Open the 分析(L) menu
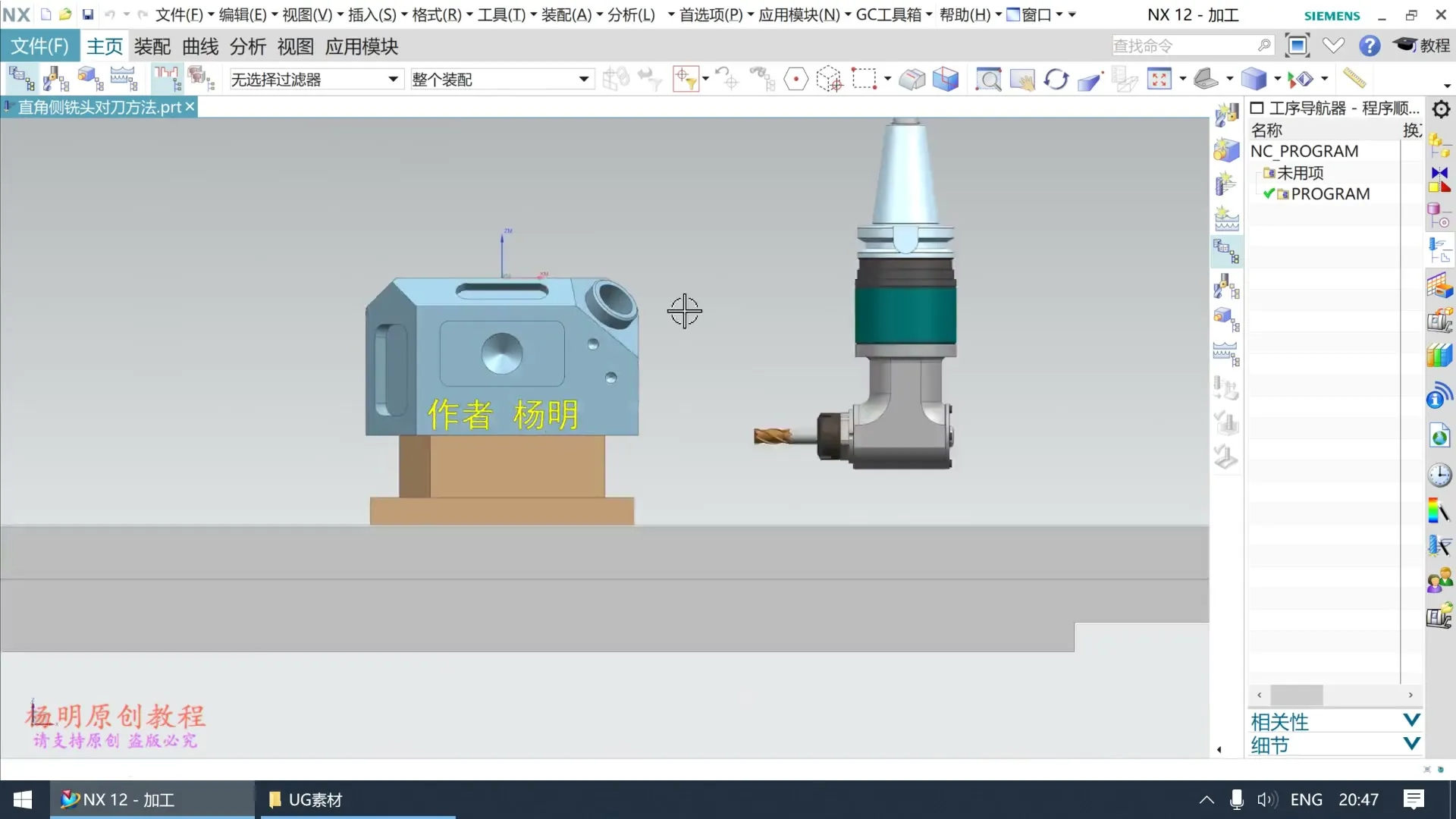Screen dimensions: 1456x819 tap(631, 14)
